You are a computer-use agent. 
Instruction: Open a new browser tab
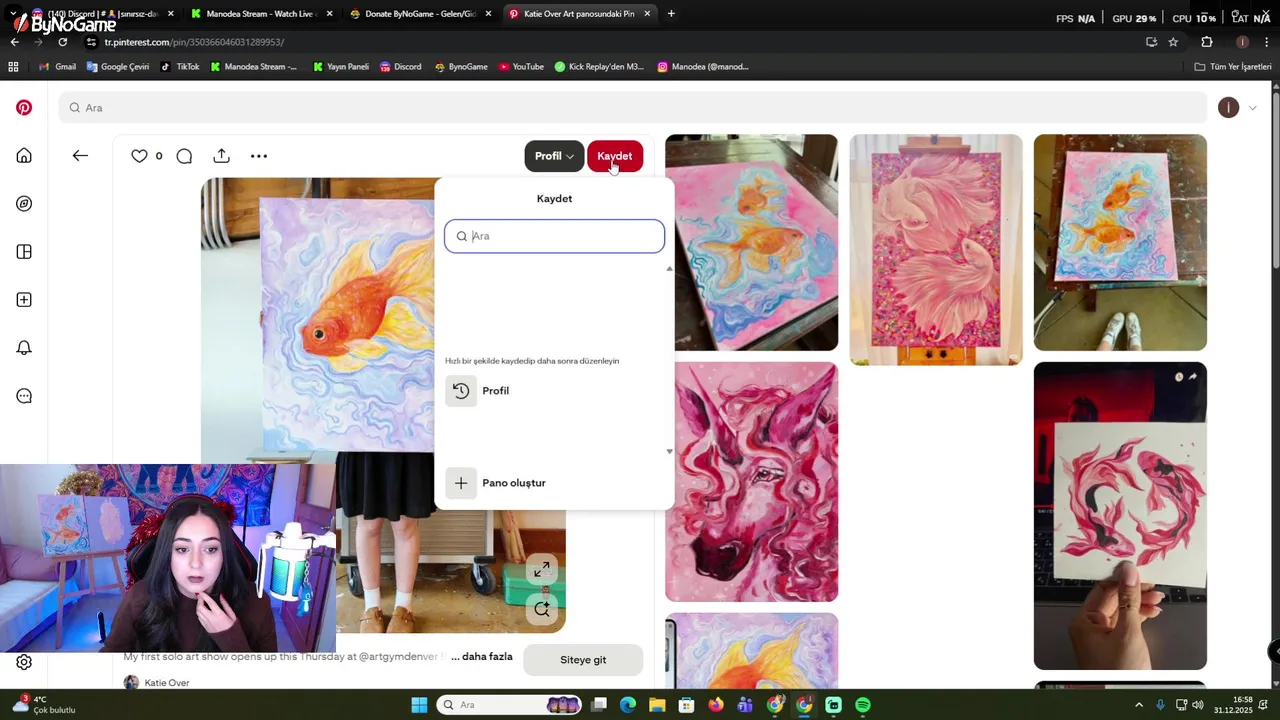coord(671,14)
